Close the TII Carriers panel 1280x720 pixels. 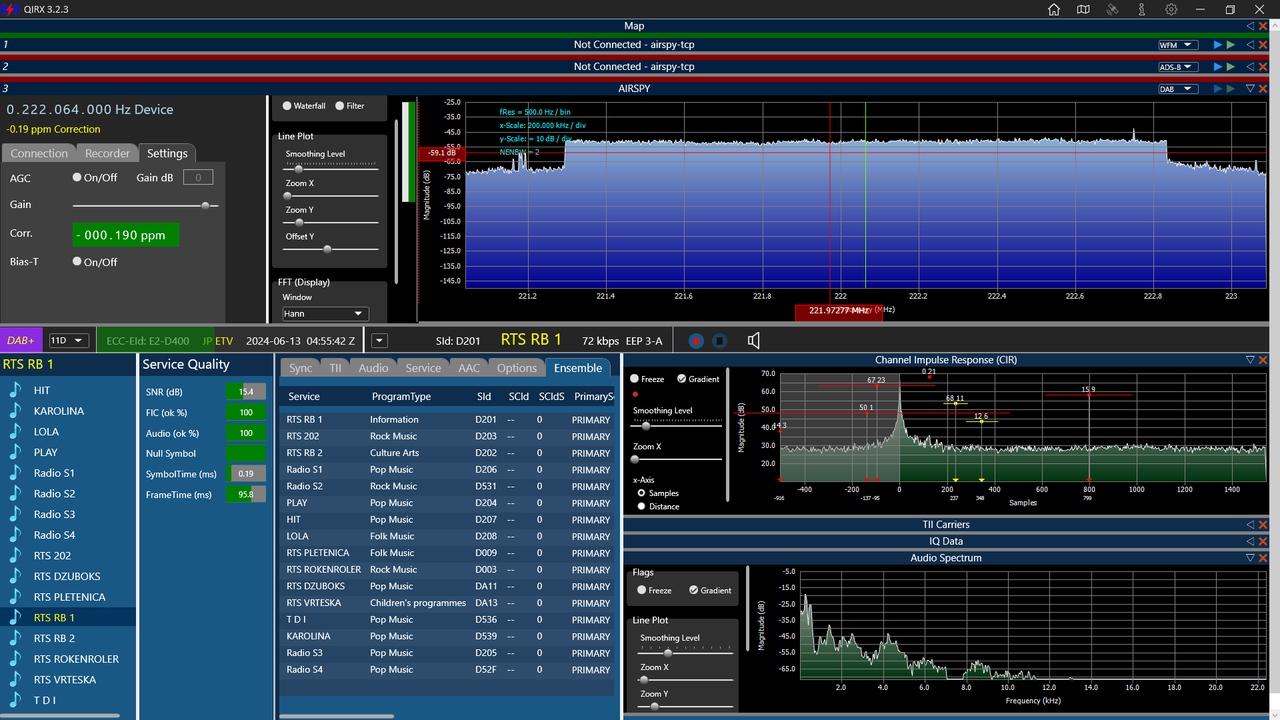(1263, 525)
